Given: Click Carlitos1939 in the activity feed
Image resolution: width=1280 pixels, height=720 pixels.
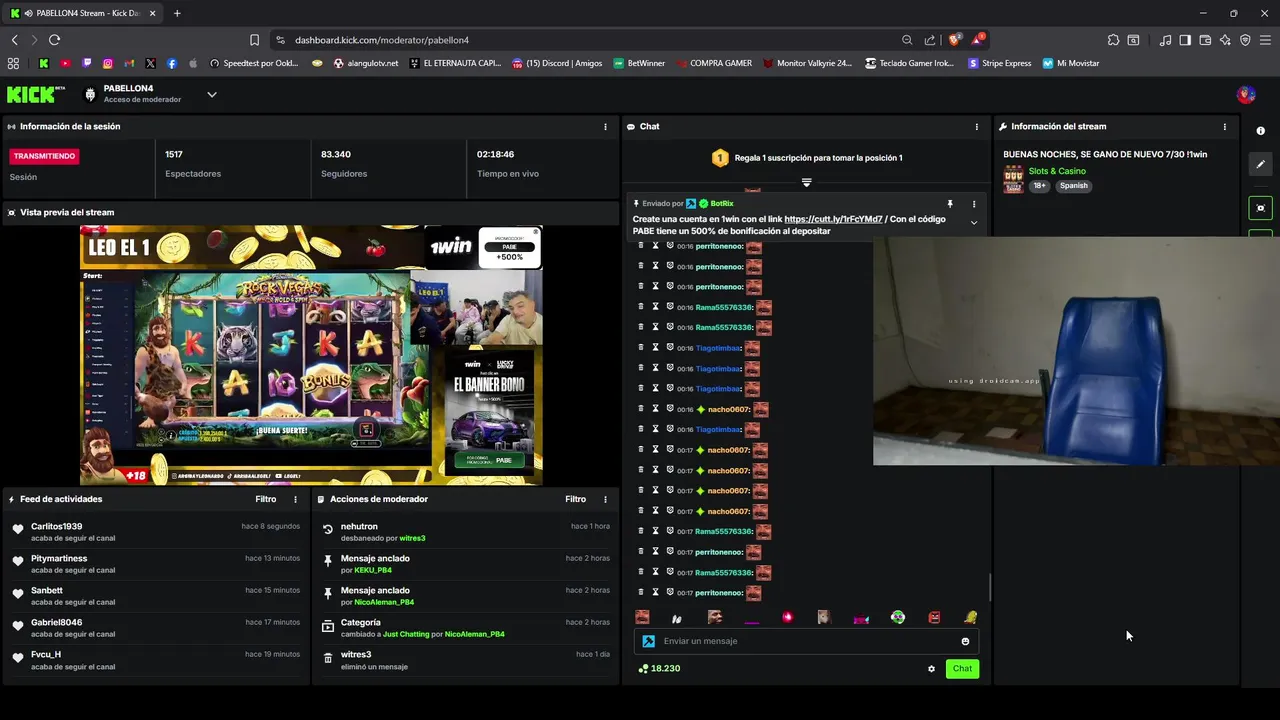Looking at the screenshot, I should click(57, 527).
